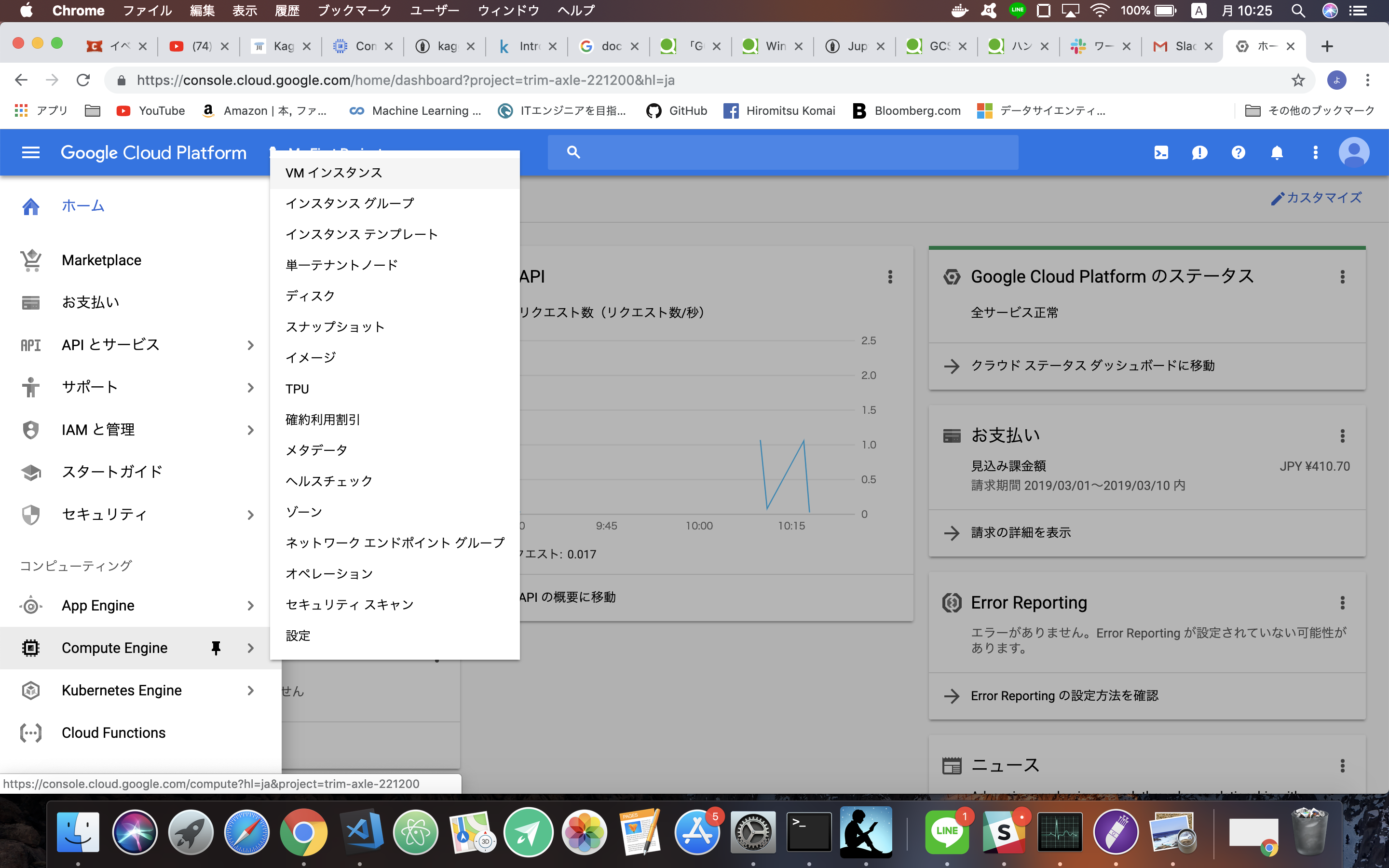Open options on the billing card
Screen dimensions: 1389x868
pyautogui.click(x=1343, y=436)
